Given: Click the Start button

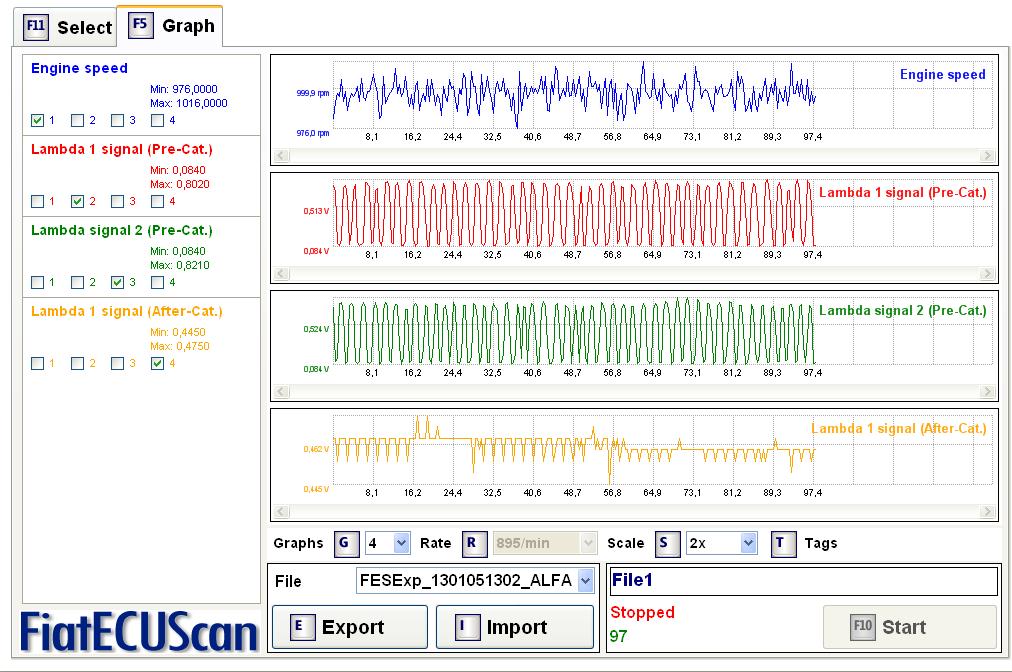Looking at the screenshot, I should tap(909, 627).
